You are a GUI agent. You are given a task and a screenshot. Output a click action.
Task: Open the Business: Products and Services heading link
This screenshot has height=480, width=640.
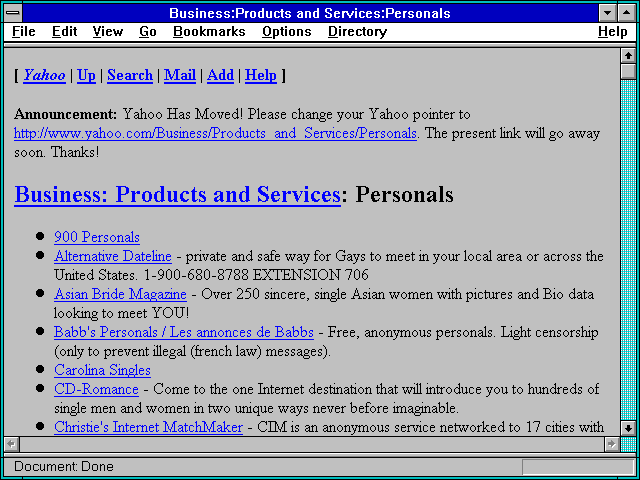[177, 194]
